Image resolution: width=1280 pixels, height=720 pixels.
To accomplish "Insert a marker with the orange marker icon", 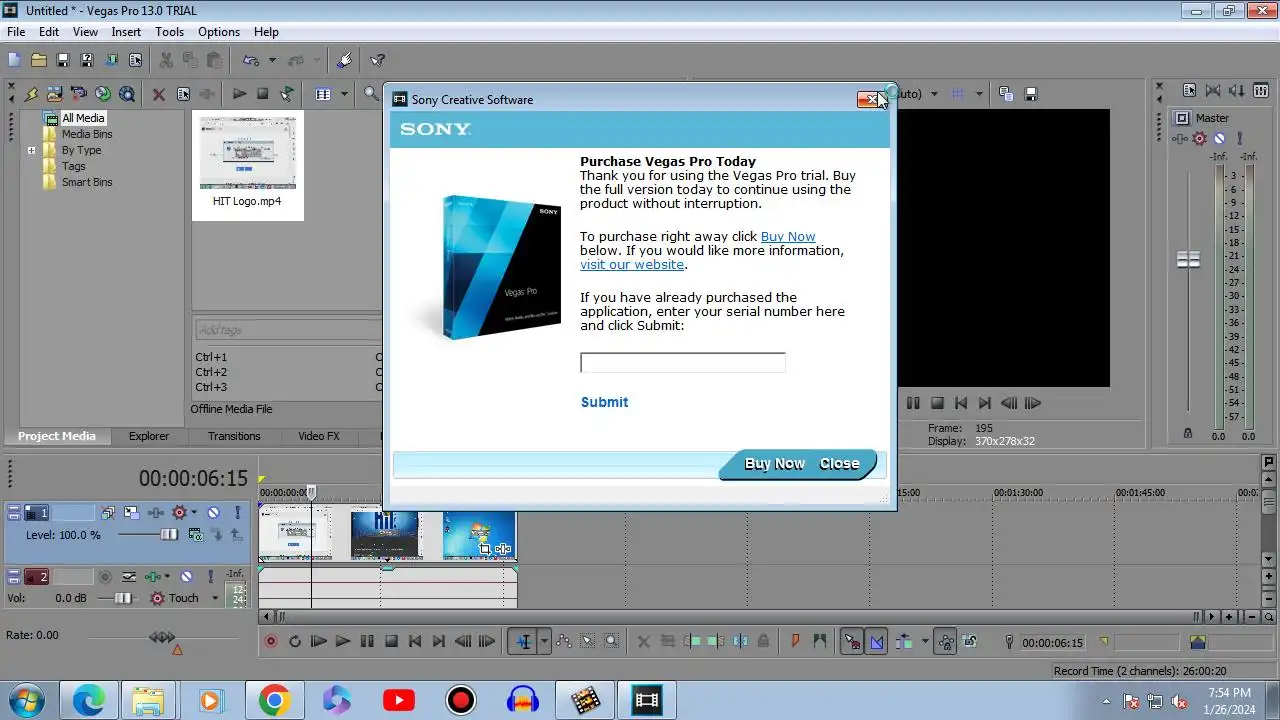I will [796, 642].
